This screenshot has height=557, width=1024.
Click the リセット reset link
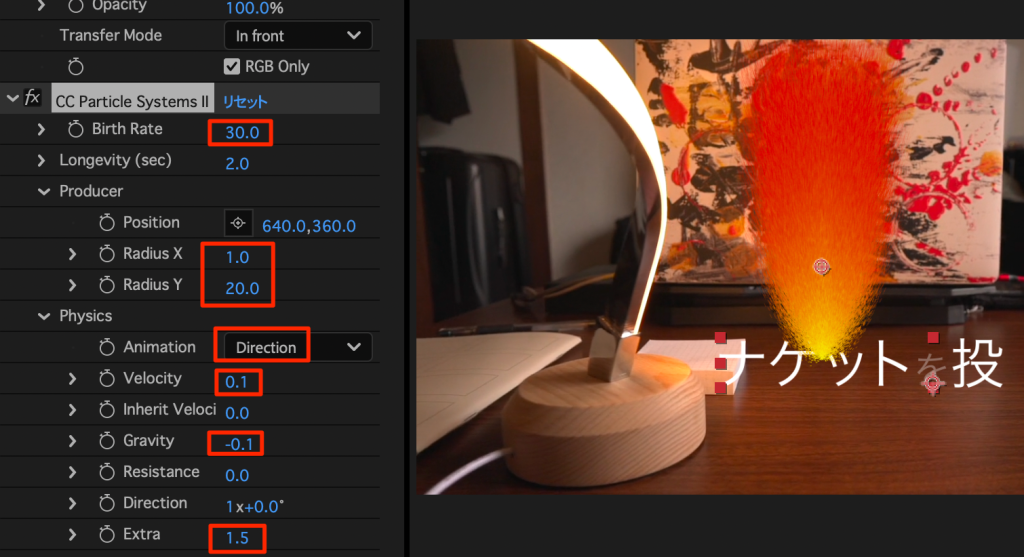(245, 102)
